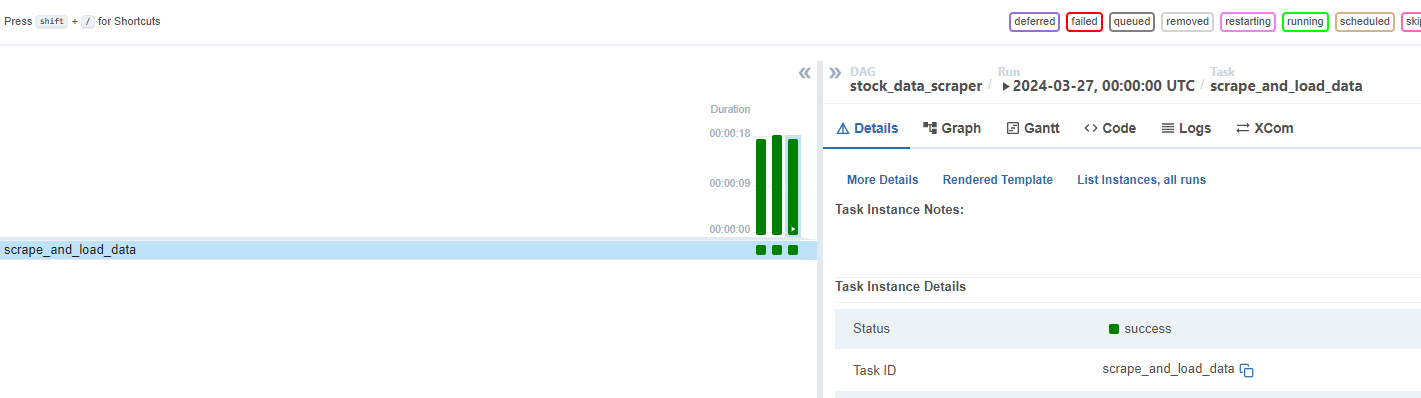1421x398 pixels.
Task: Open List Instances, all runs
Action: 1141,180
